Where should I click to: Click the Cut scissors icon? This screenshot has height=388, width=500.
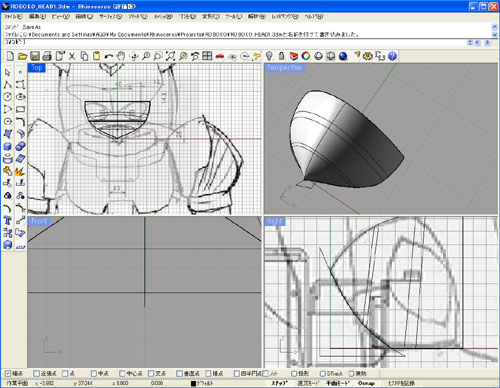coord(72,56)
